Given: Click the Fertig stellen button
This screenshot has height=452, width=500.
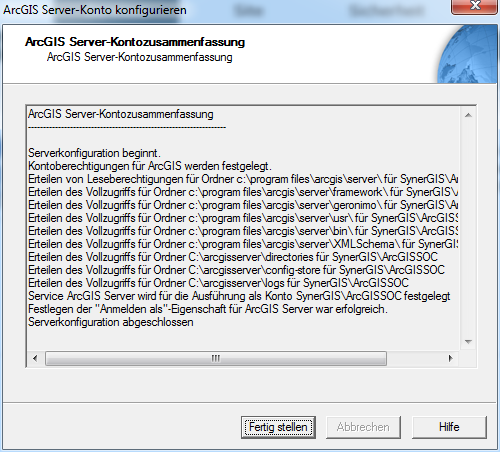Looking at the screenshot, I should [278, 427].
